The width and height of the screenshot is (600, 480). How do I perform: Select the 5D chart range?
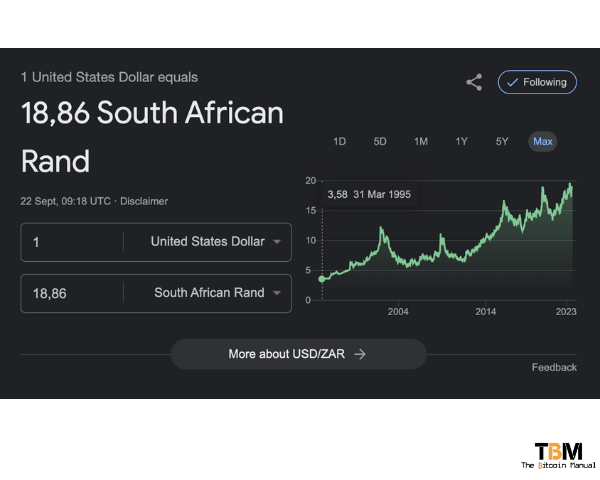380,142
